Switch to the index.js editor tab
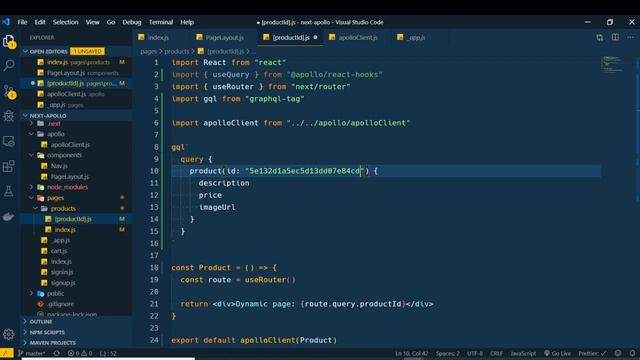Image resolution: width=640 pixels, height=360 pixels. pos(158,38)
